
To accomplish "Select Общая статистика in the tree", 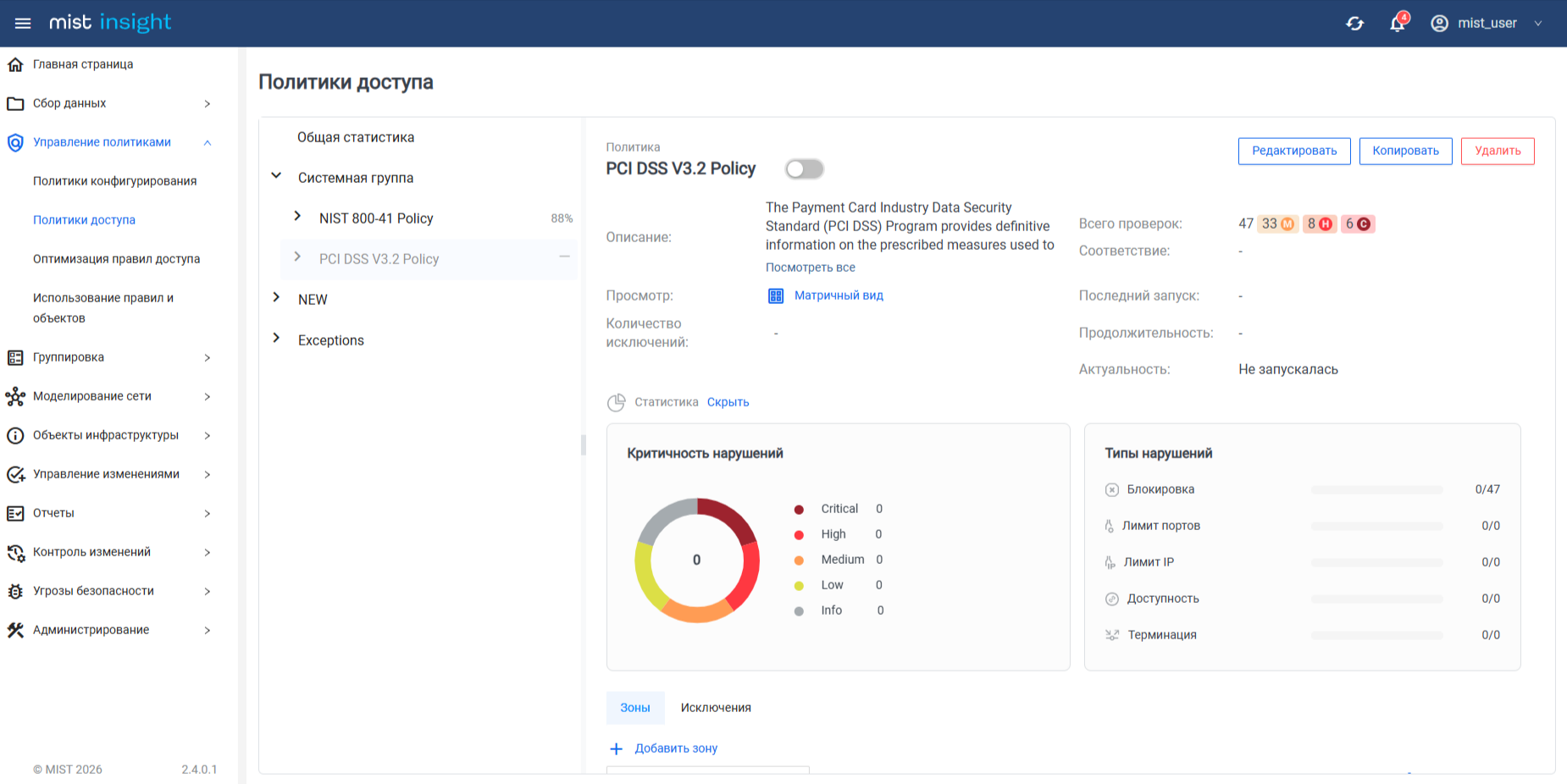I will [x=356, y=137].
